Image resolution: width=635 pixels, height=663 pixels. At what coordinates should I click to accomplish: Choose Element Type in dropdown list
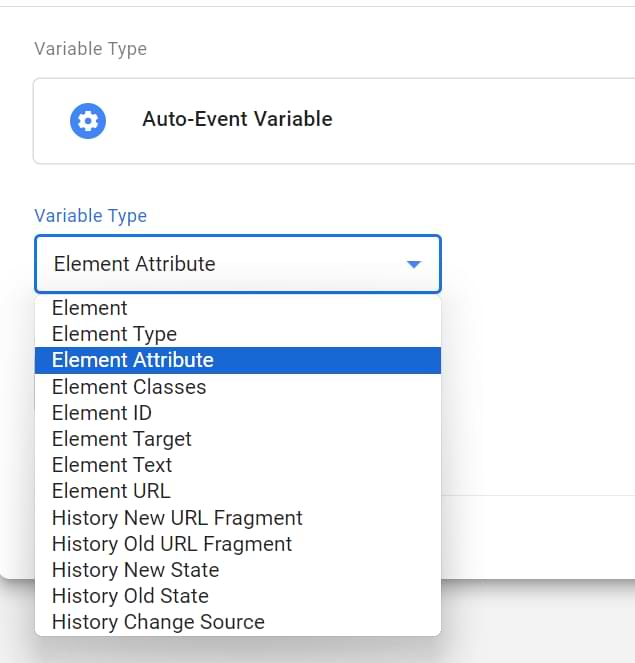click(114, 334)
